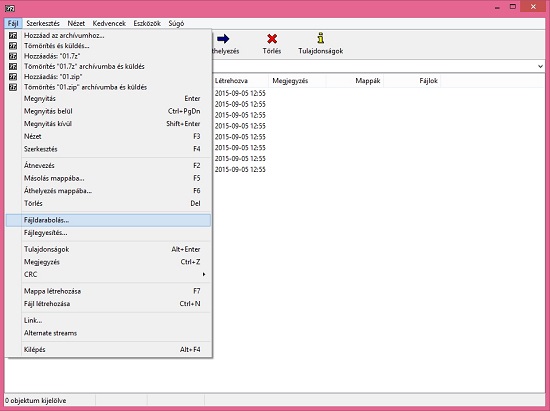Screen dimensions: 550x411
Task: Click the highlighted 'Fájldarabolás...' item
Action: point(108,220)
